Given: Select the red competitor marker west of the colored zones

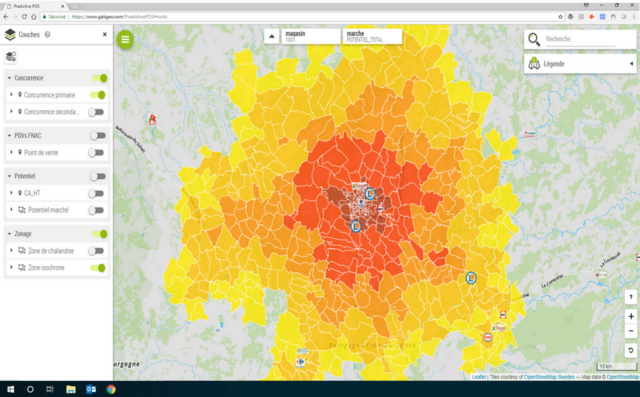Looking at the screenshot, I should click(152, 120).
